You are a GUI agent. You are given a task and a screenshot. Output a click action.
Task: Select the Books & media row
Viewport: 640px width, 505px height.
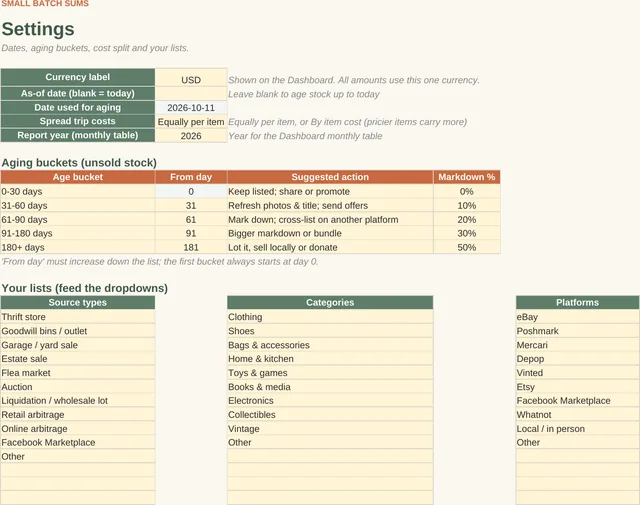click(330, 387)
